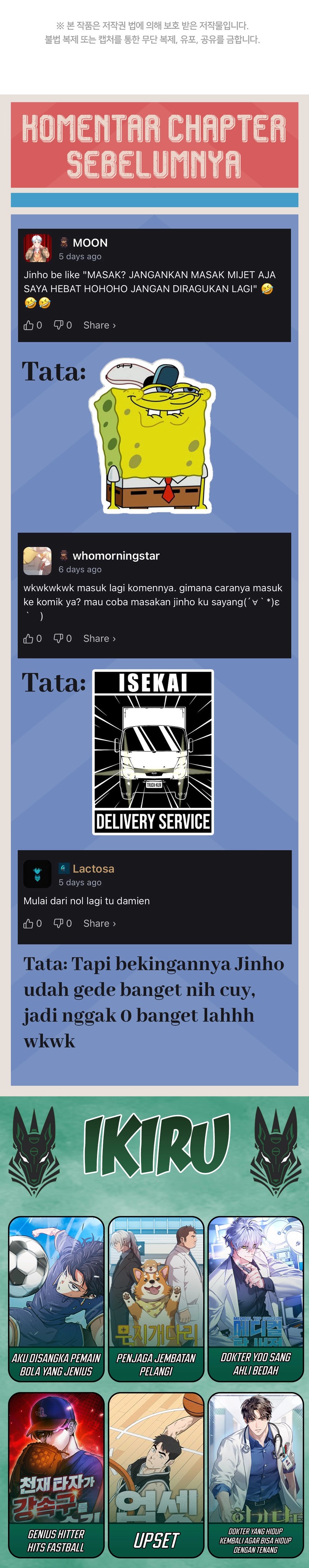The width and height of the screenshot is (309, 1568).
Task: Expand Share on Lactosa's comment
Action: click(99, 923)
